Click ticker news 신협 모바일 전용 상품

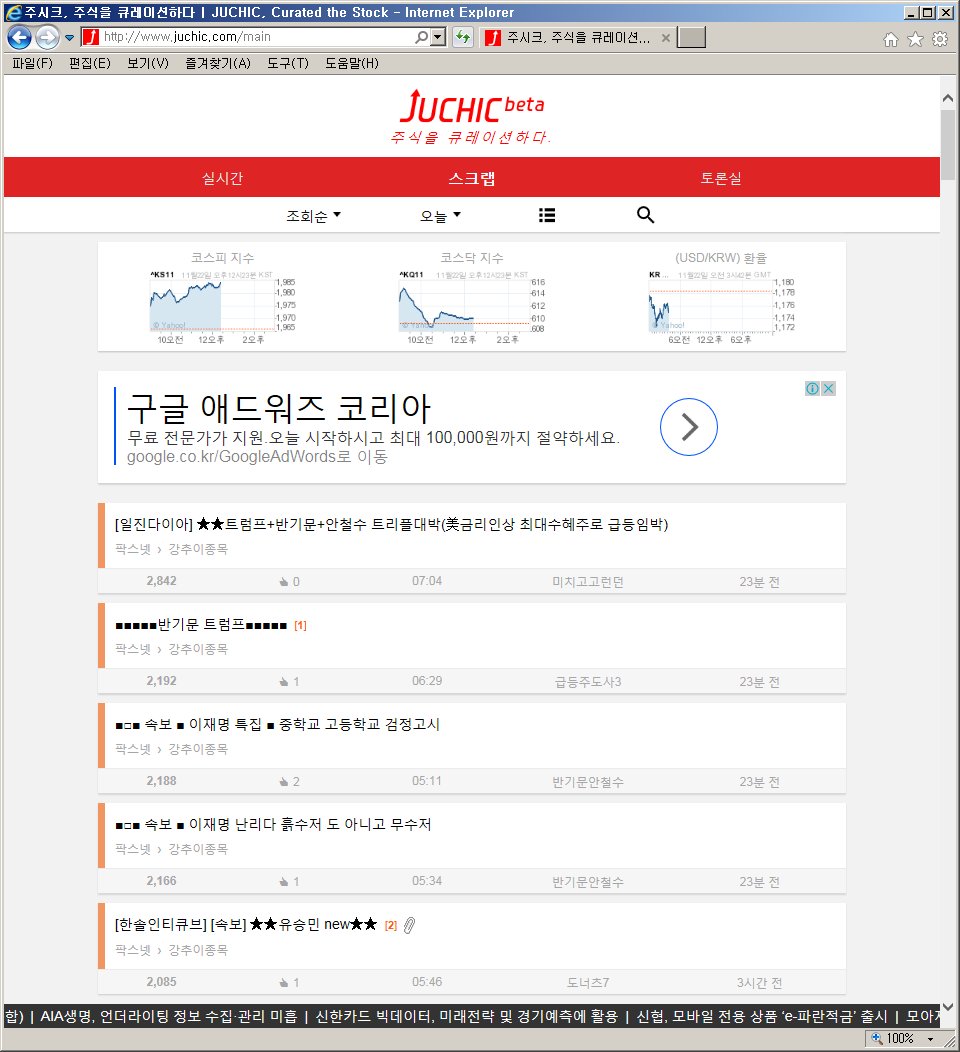pyautogui.click(x=761, y=1016)
